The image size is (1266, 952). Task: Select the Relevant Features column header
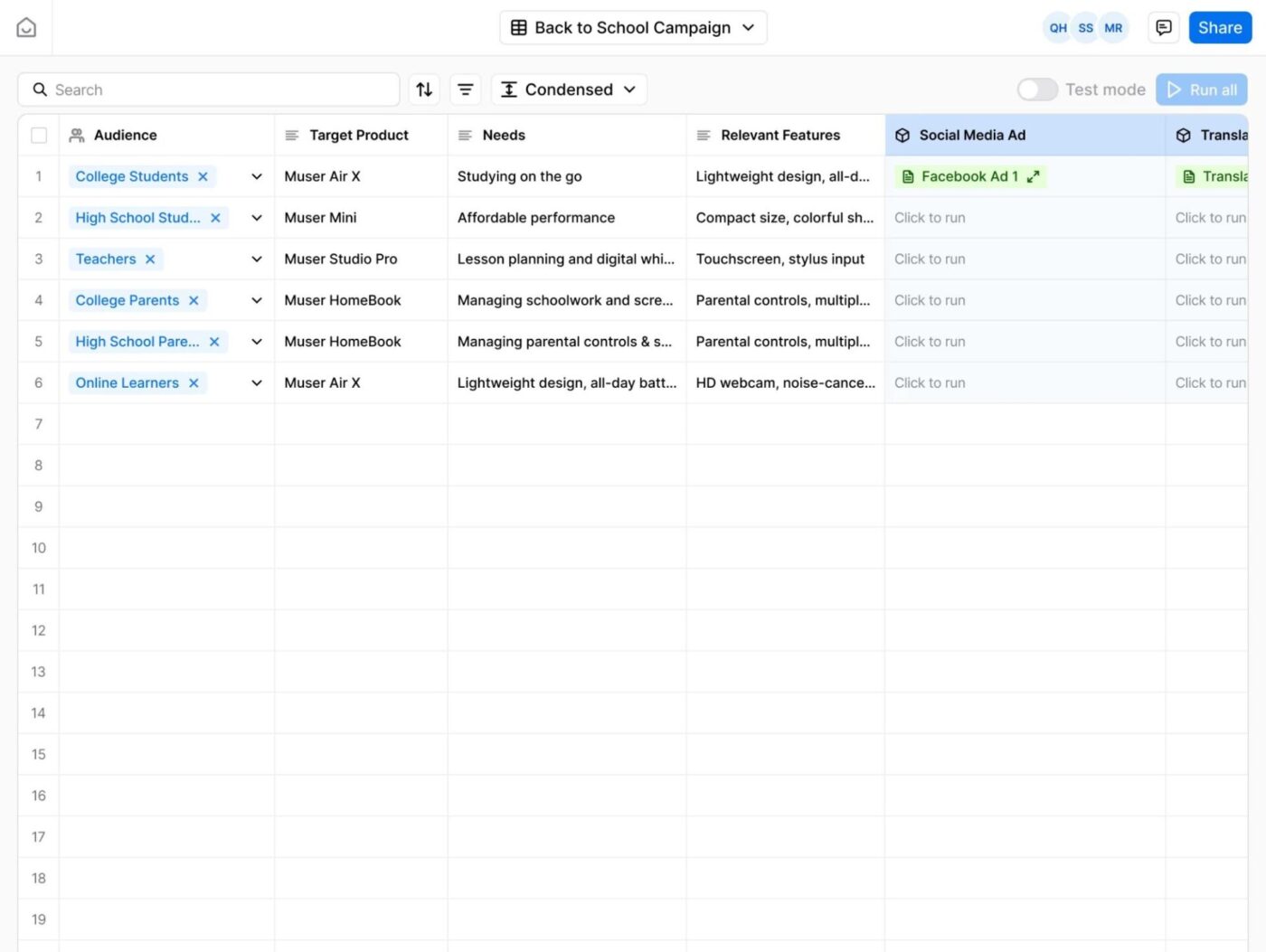coord(781,135)
